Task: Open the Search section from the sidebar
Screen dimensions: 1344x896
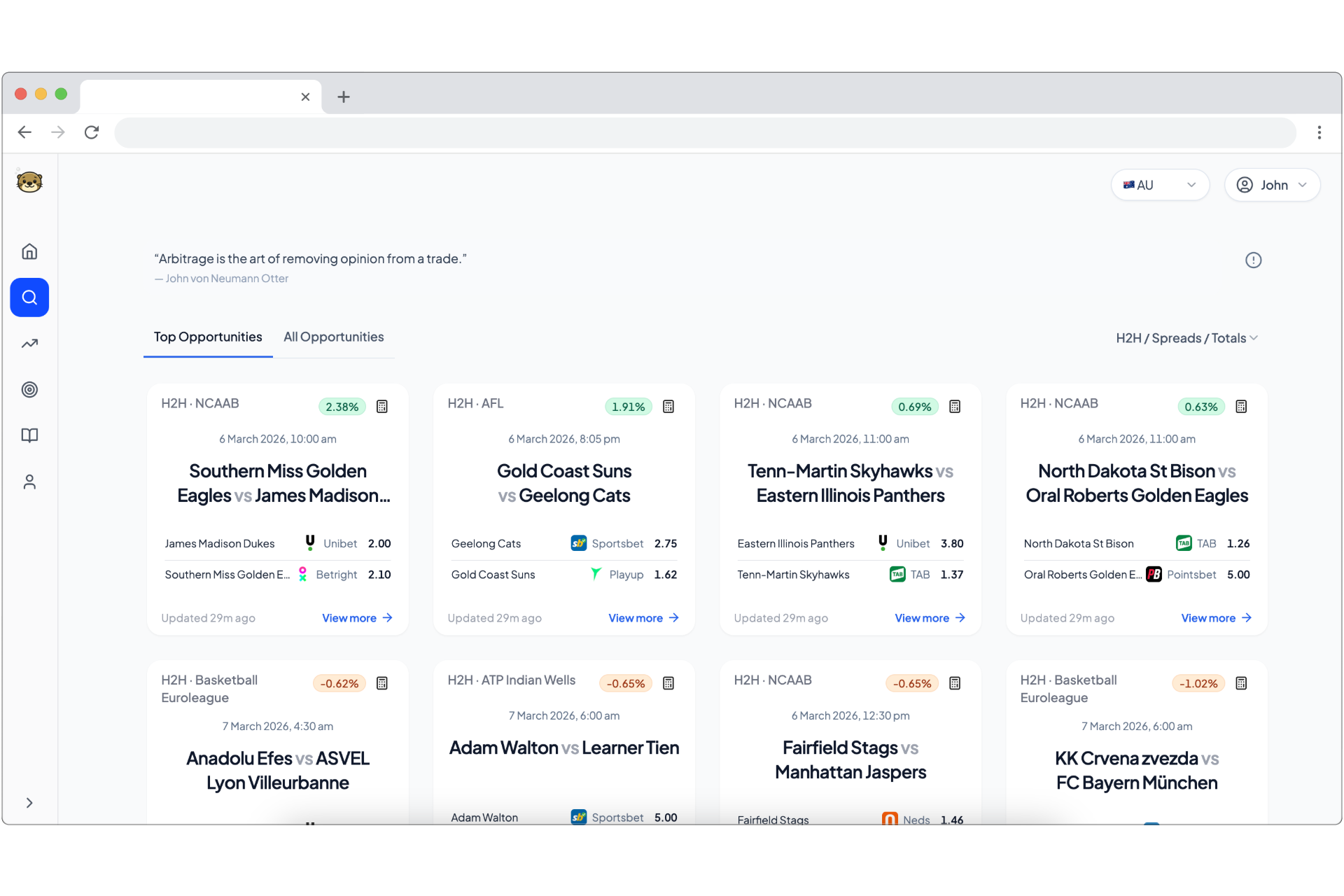Action: point(29,297)
